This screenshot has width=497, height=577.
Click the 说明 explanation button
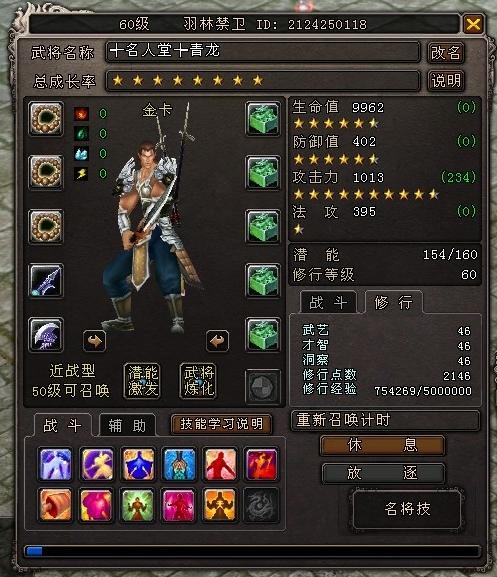click(446, 81)
